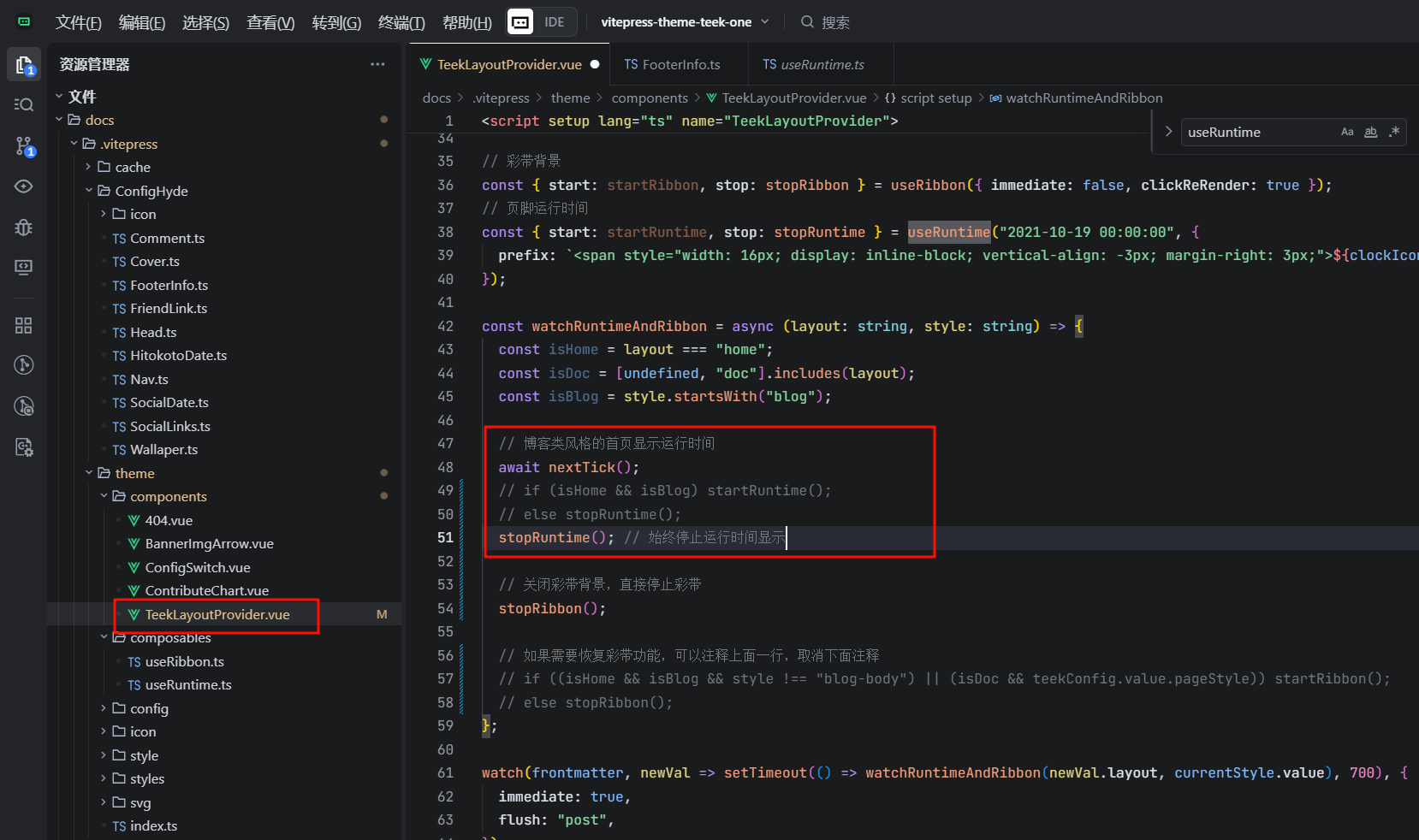Open the 终端(T) menu
The height and width of the screenshot is (840, 1419).
pyautogui.click(x=401, y=22)
